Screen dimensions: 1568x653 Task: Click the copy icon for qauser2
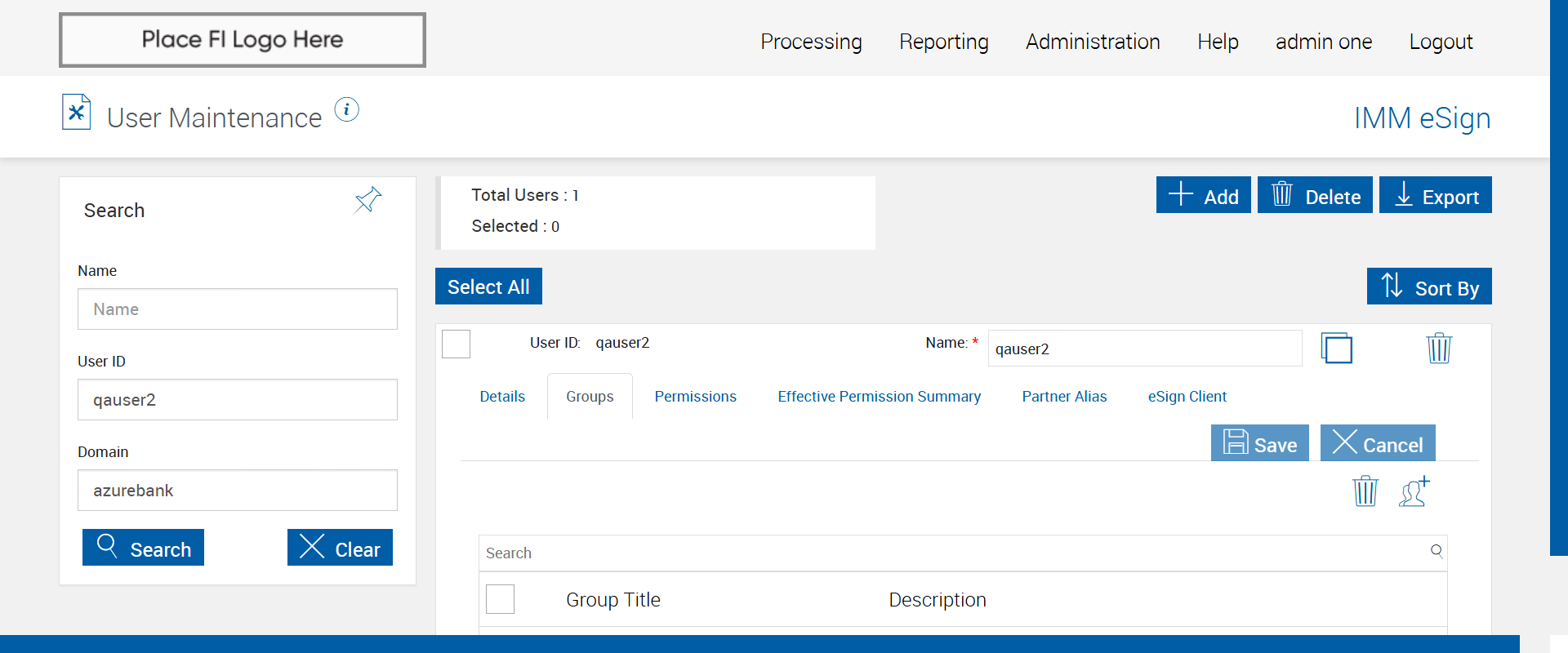pyautogui.click(x=1336, y=349)
